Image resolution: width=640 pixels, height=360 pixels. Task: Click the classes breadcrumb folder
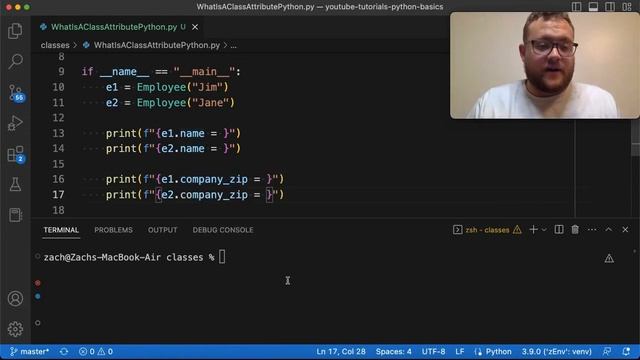tap(55, 45)
